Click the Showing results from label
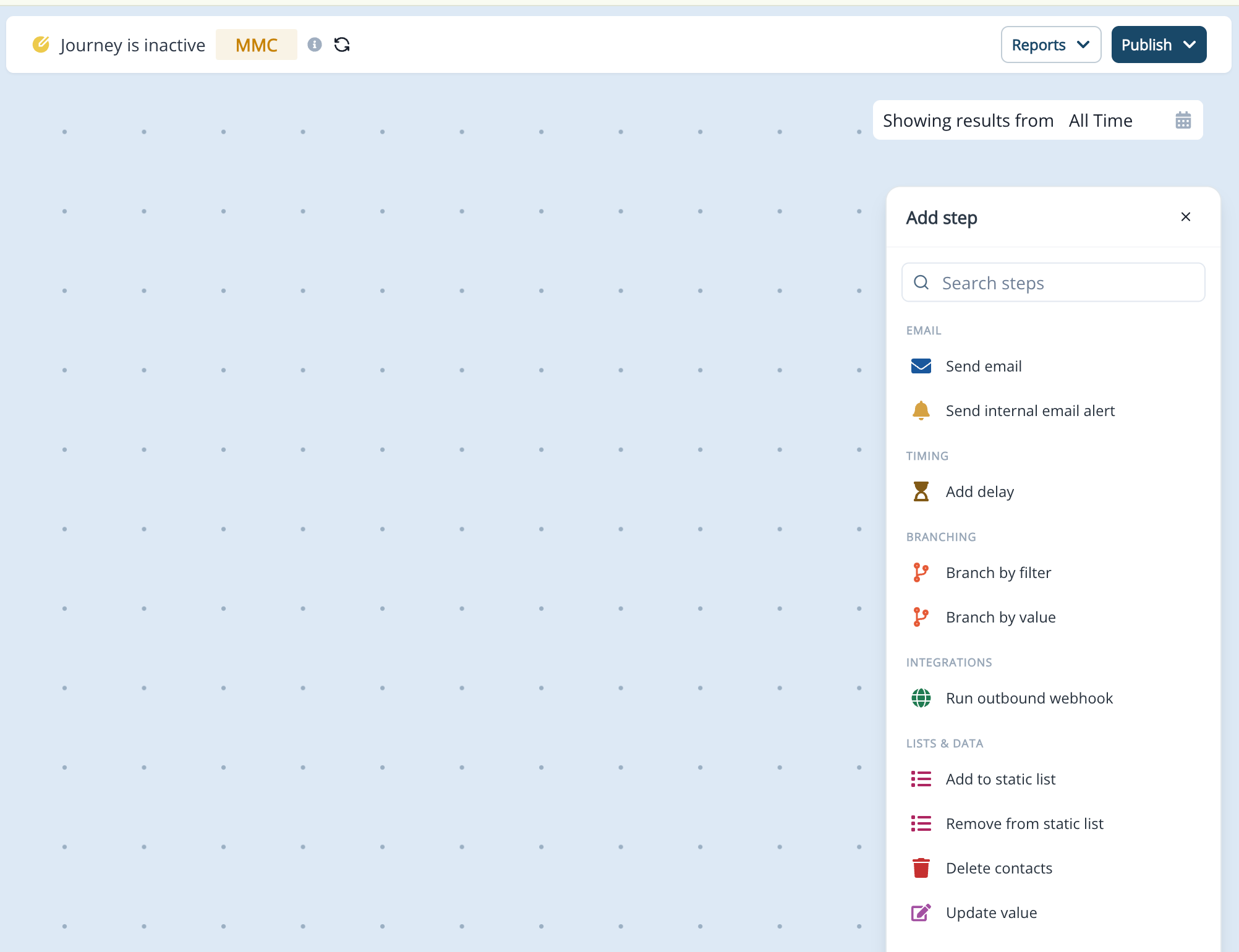This screenshot has width=1239, height=952. click(x=968, y=121)
